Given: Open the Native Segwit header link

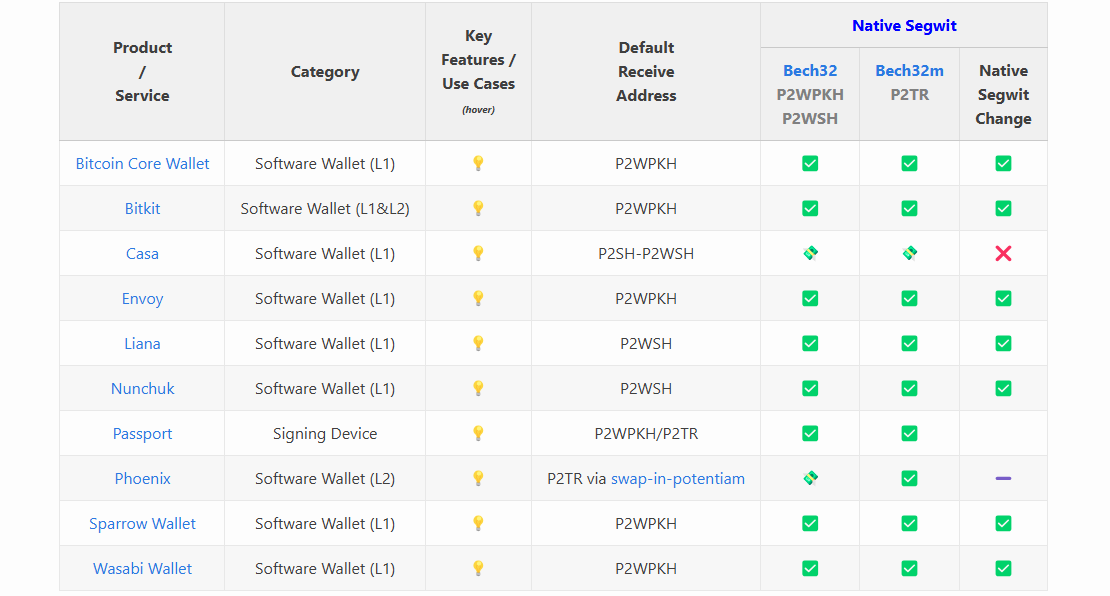Looking at the screenshot, I should tap(904, 25).
